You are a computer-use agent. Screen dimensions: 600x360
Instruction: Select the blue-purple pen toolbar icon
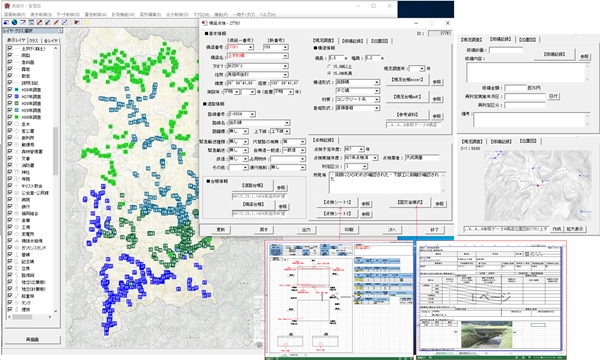[x=64, y=22]
